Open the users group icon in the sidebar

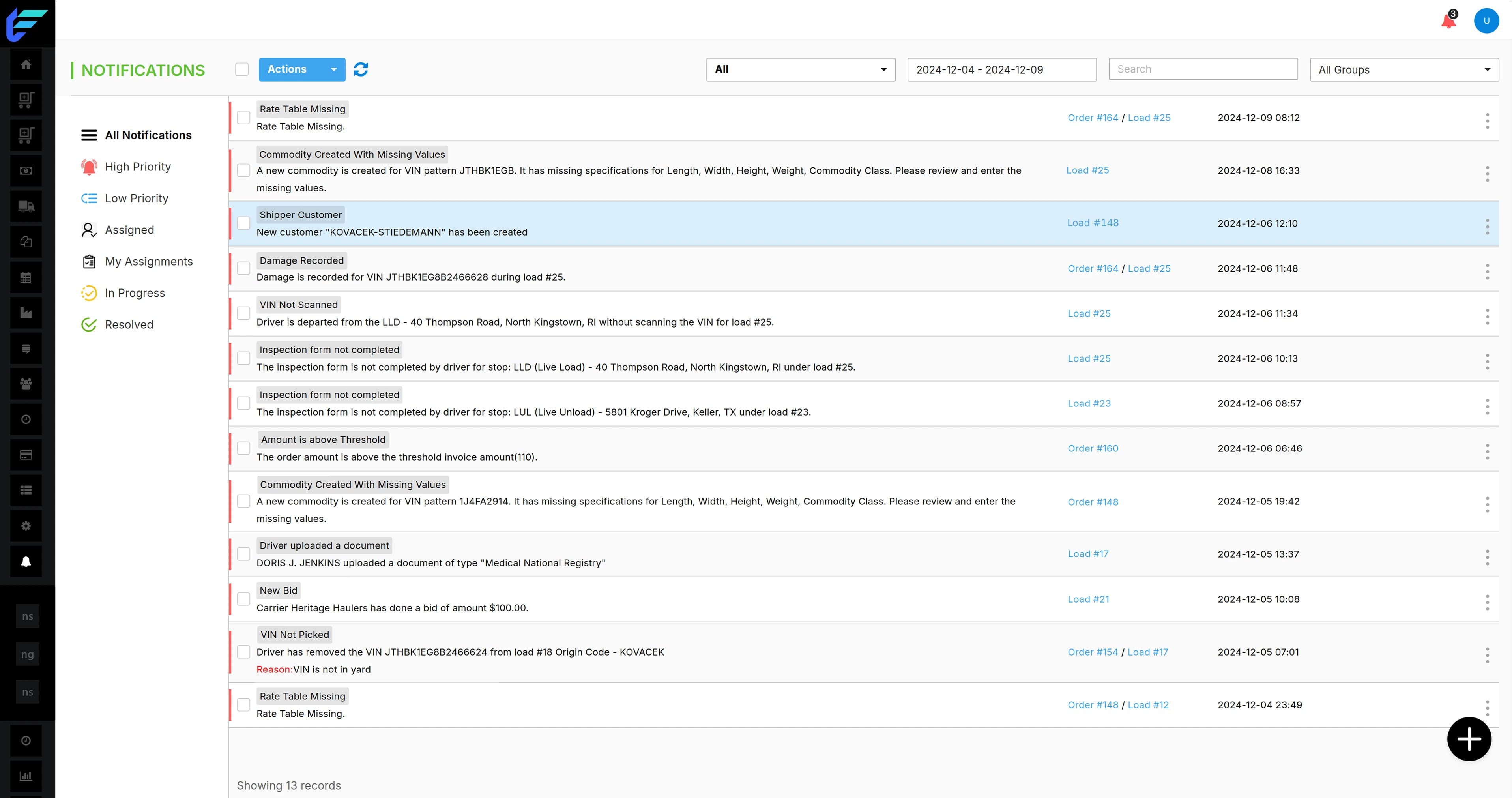coord(26,384)
